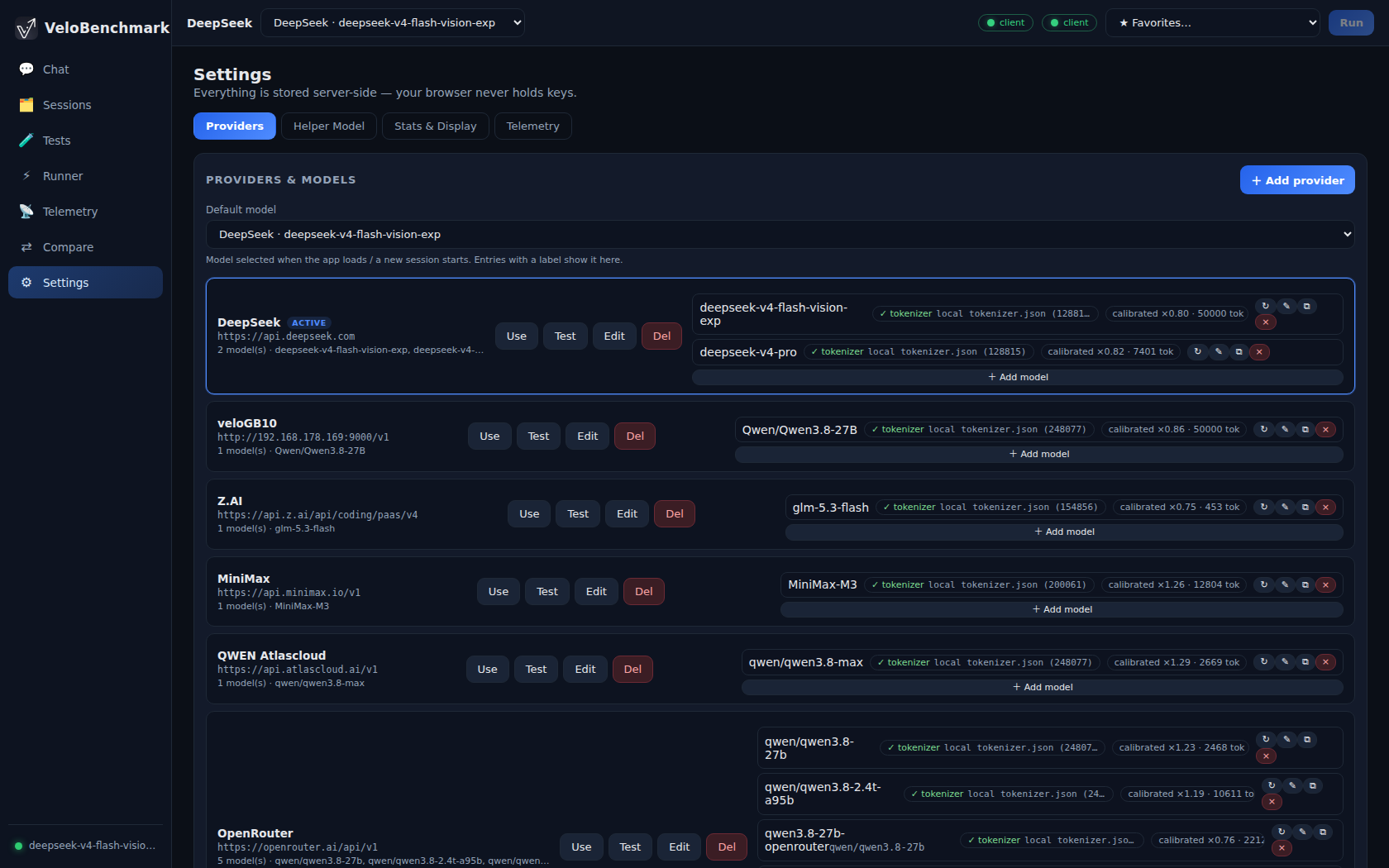Refresh the qwen/qwen3.8-max model
Viewport: 1389px width, 868px height.
coord(1264,662)
